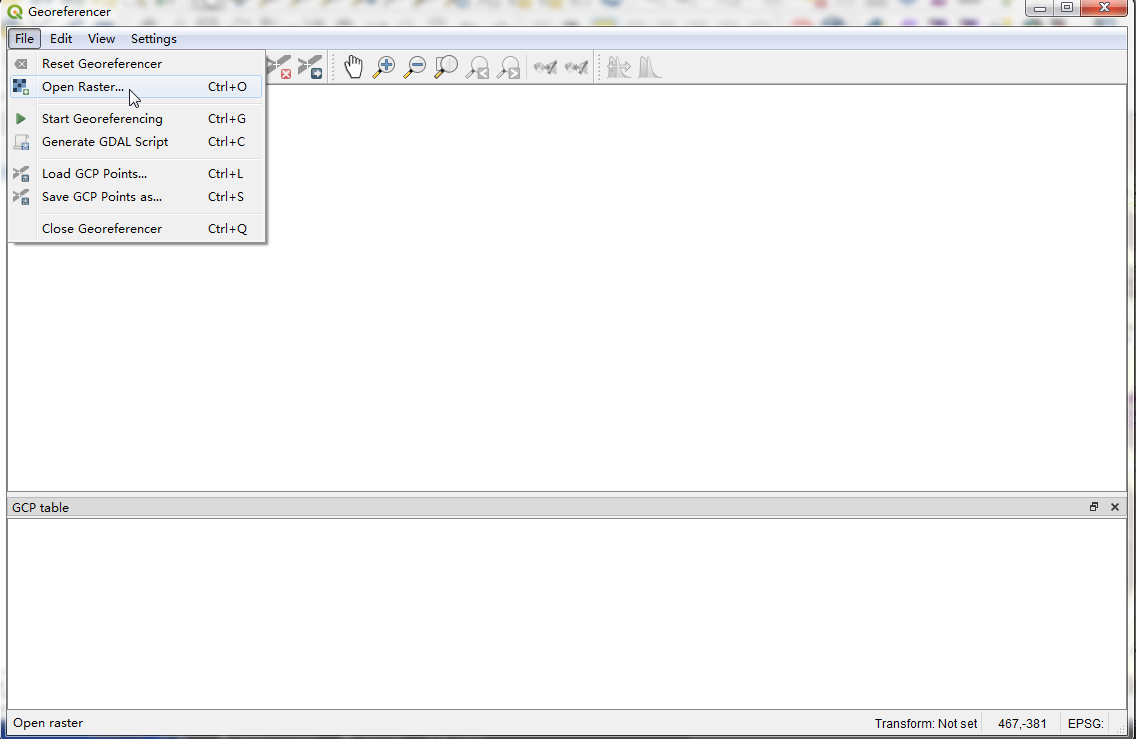Select Save GCP Points as... entry
Screen dimensions: 1136x739
pos(136,197)
